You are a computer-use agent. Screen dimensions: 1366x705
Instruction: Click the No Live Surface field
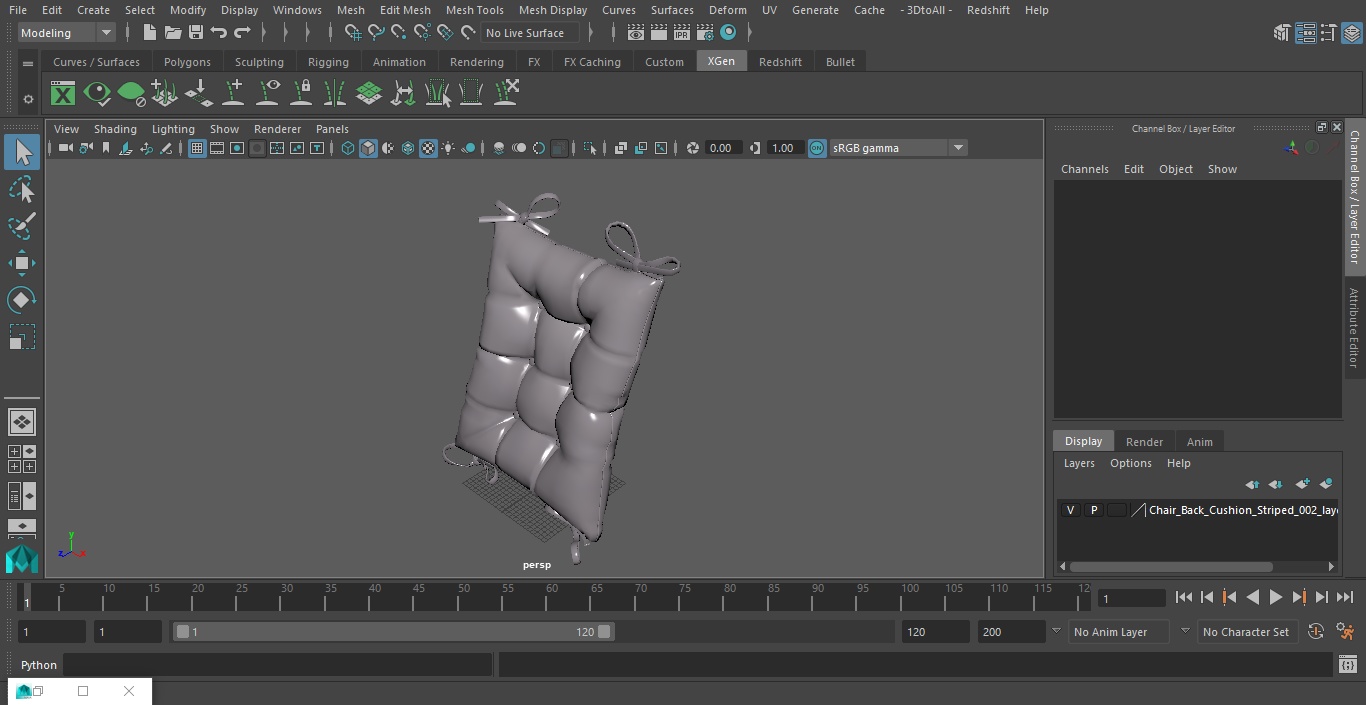530,33
